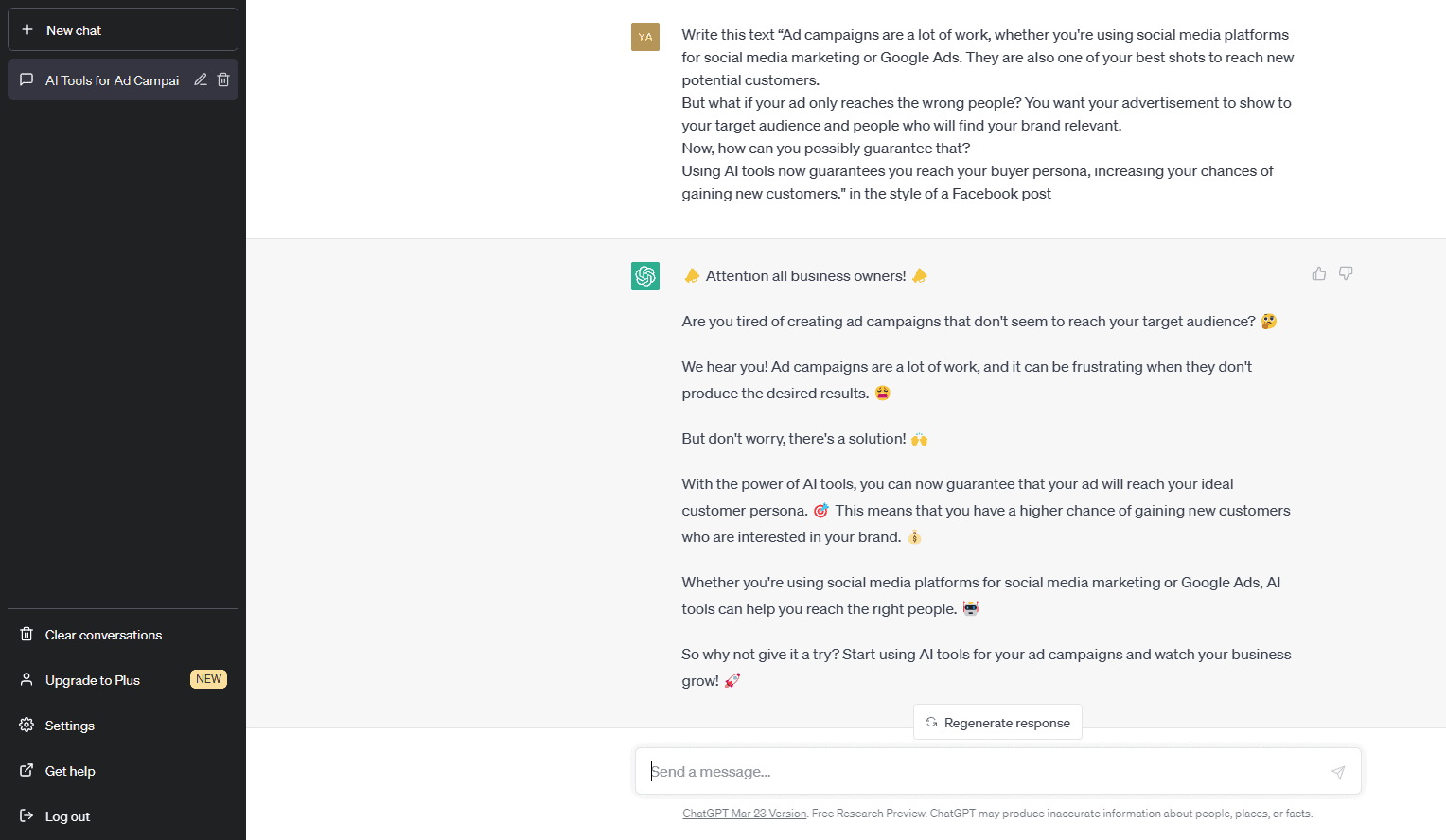Click the send message arrow icon
This screenshot has width=1446, height=840.
(1337, 772)
